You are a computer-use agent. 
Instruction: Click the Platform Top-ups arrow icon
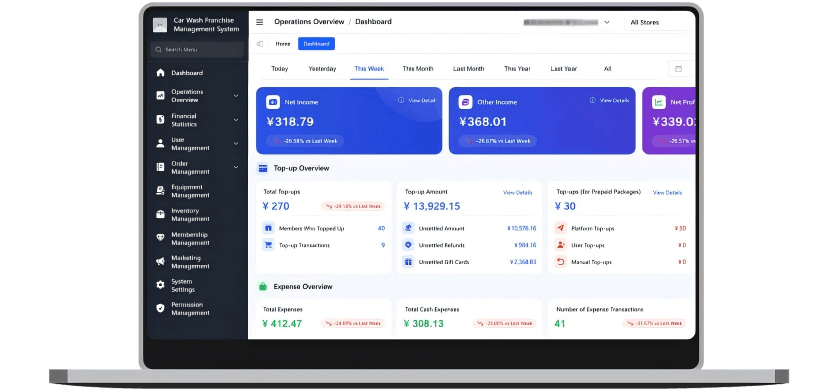tap(561, 228)
